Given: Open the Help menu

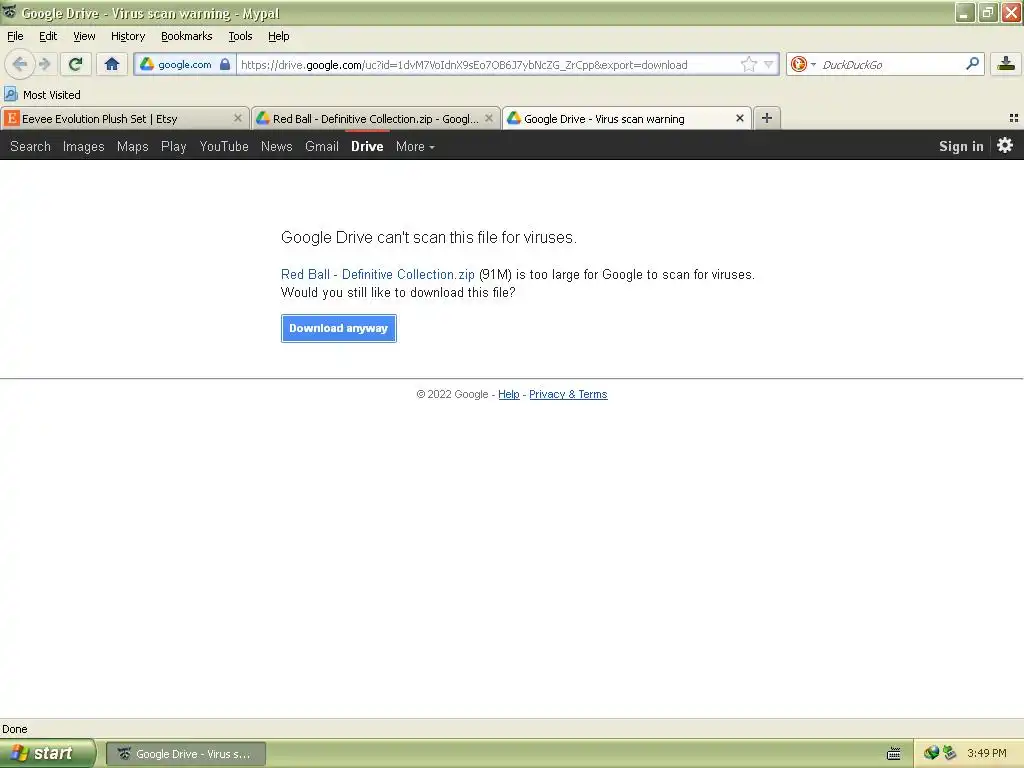Looking at the screenshot, I should (x=279, y=36).
